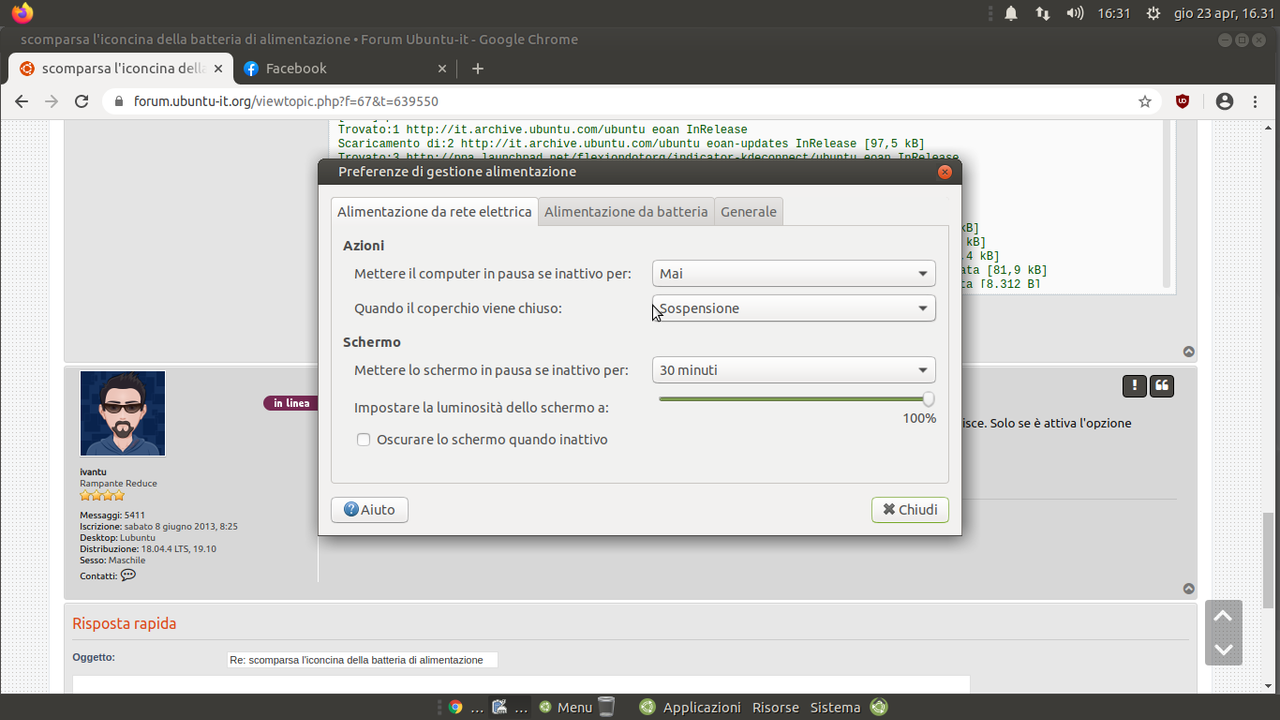Open the schermo in pausa 30 minuti dropdown
Screen dimensions: 1280x720
[794, 370]
